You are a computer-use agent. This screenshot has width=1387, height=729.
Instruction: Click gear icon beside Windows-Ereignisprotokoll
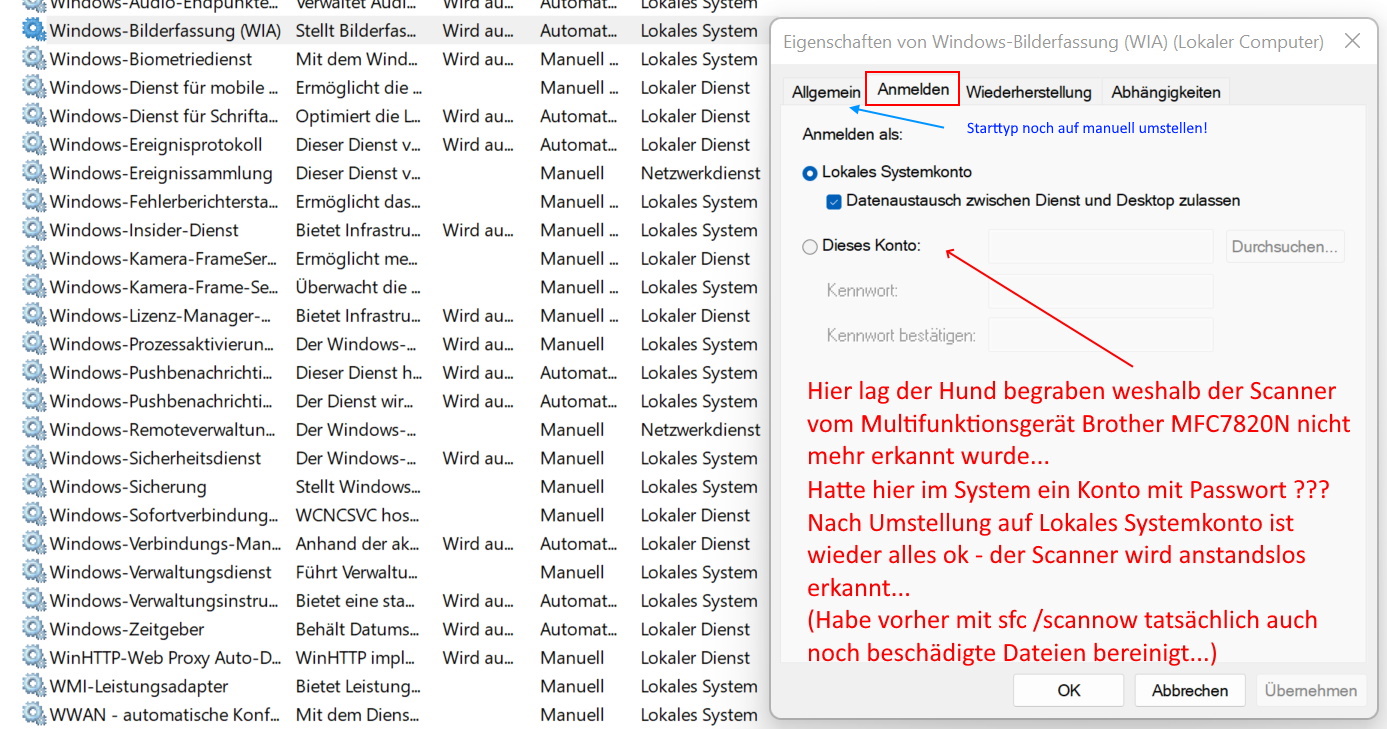pos(34,144)
